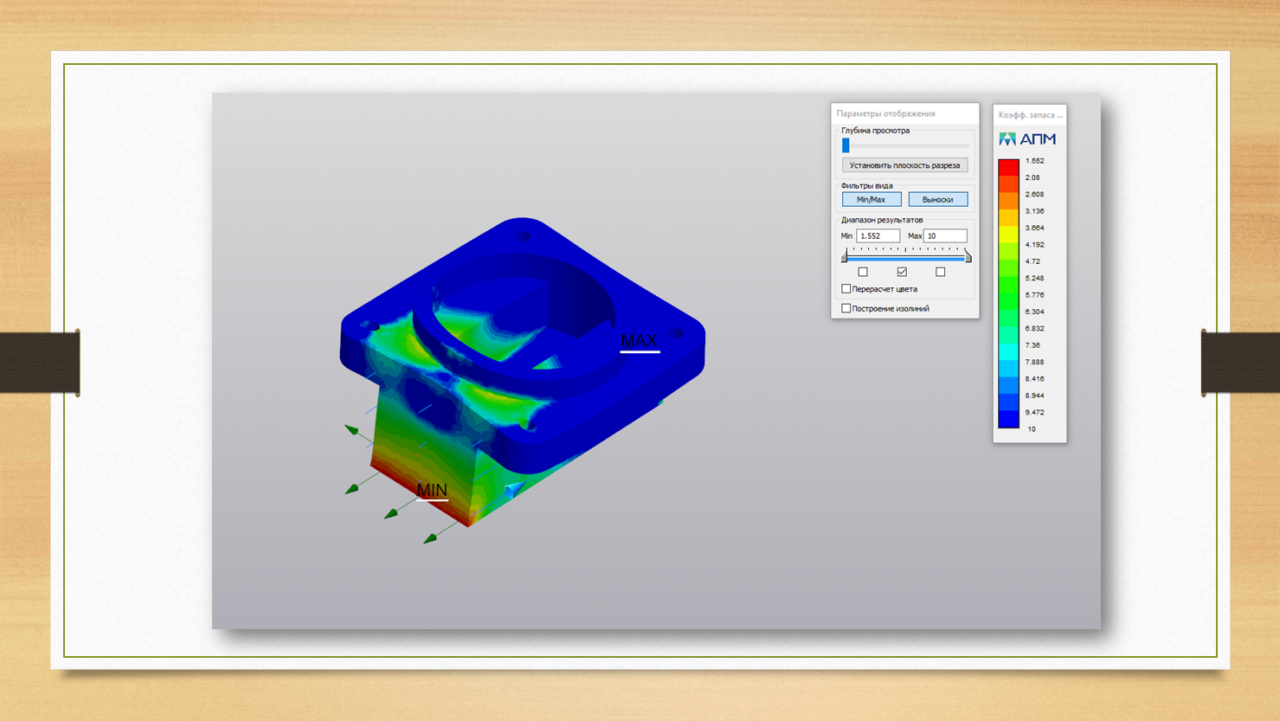This screenshot has height=721, width=1280.
Task: Enable the left checkbox under range slider
Action: 863,272
